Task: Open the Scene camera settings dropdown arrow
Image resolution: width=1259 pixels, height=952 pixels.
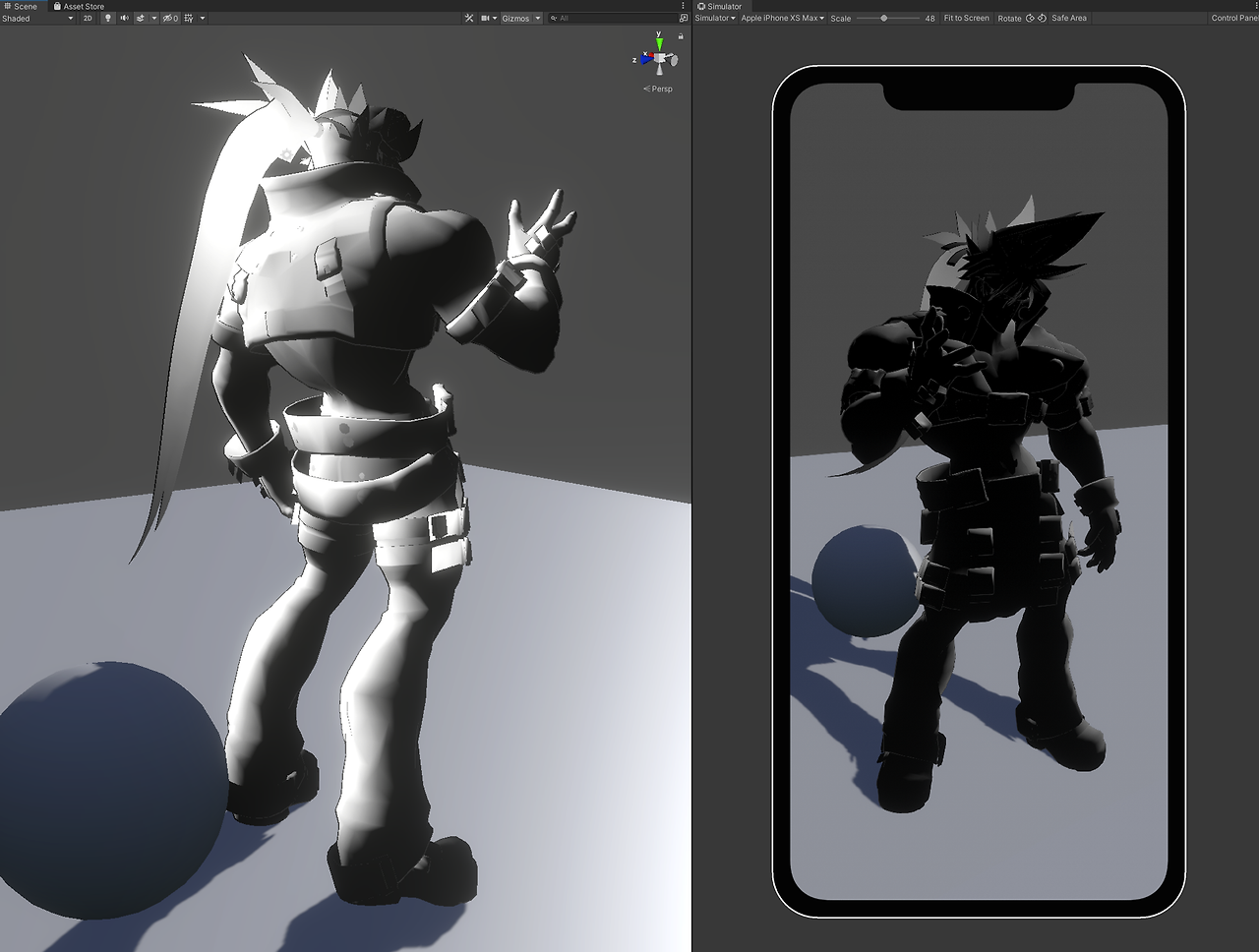Action: [x=495, y=19]
